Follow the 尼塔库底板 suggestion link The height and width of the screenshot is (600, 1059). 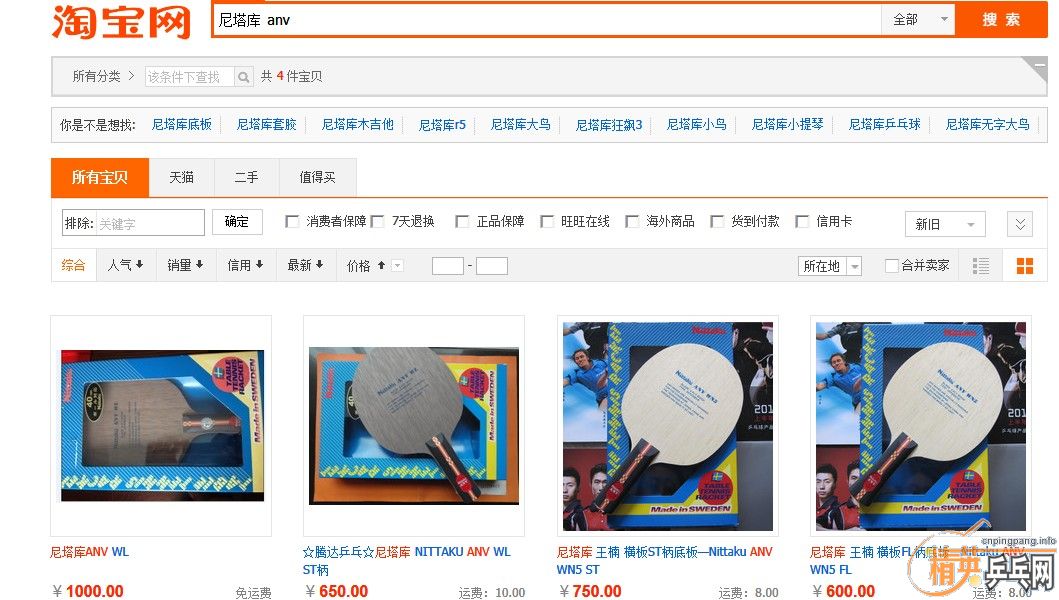(182, 124)
